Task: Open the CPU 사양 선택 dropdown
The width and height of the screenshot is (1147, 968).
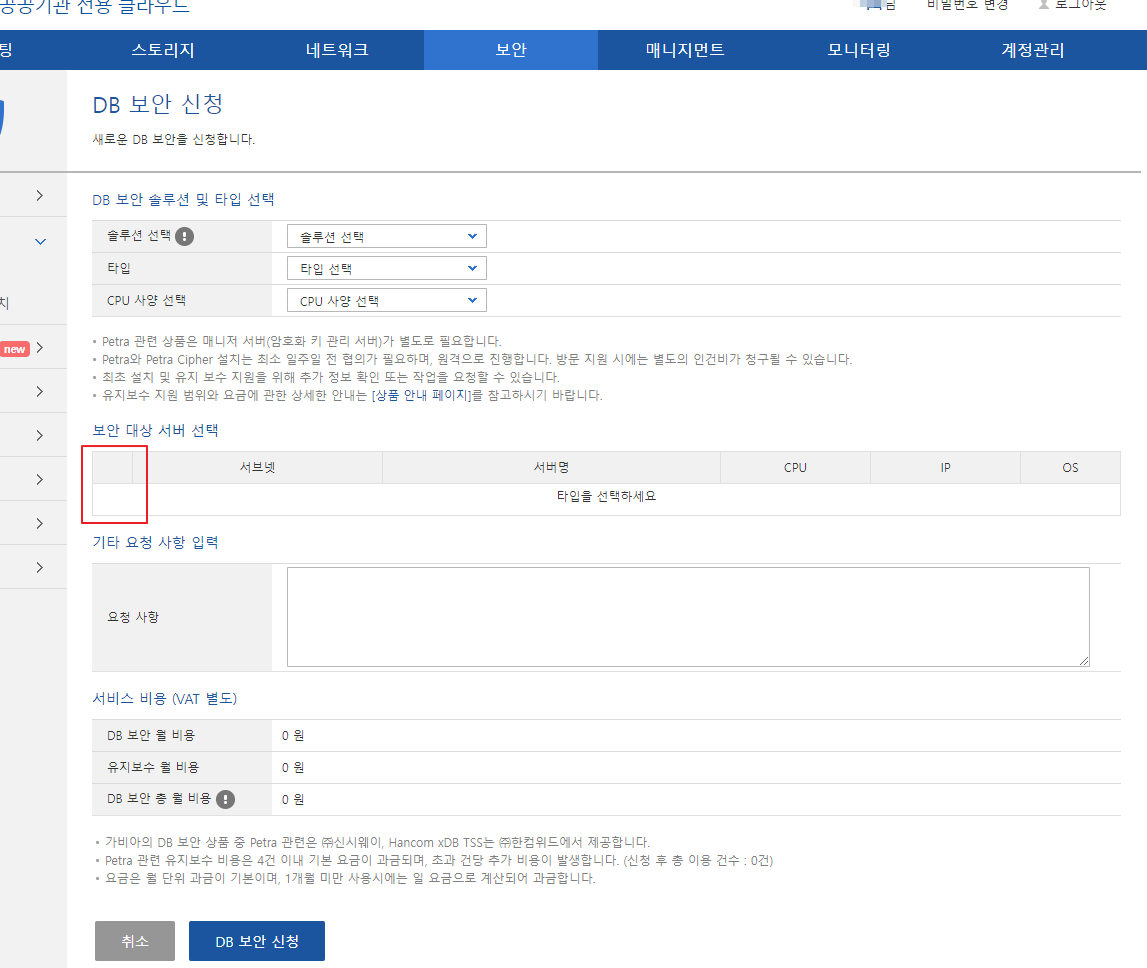Action: coord(387,301)
